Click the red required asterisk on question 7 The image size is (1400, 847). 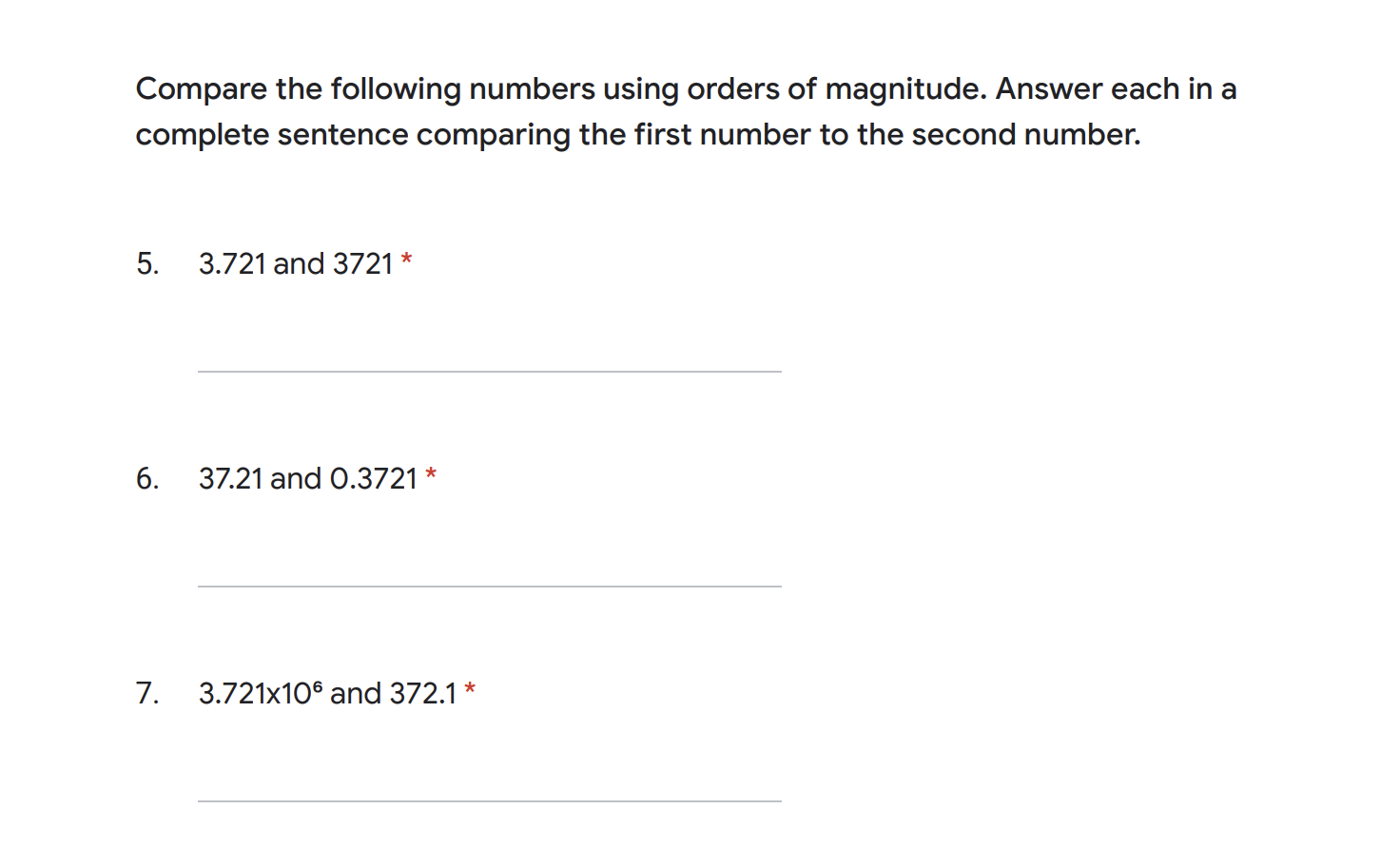coord(471,686)
